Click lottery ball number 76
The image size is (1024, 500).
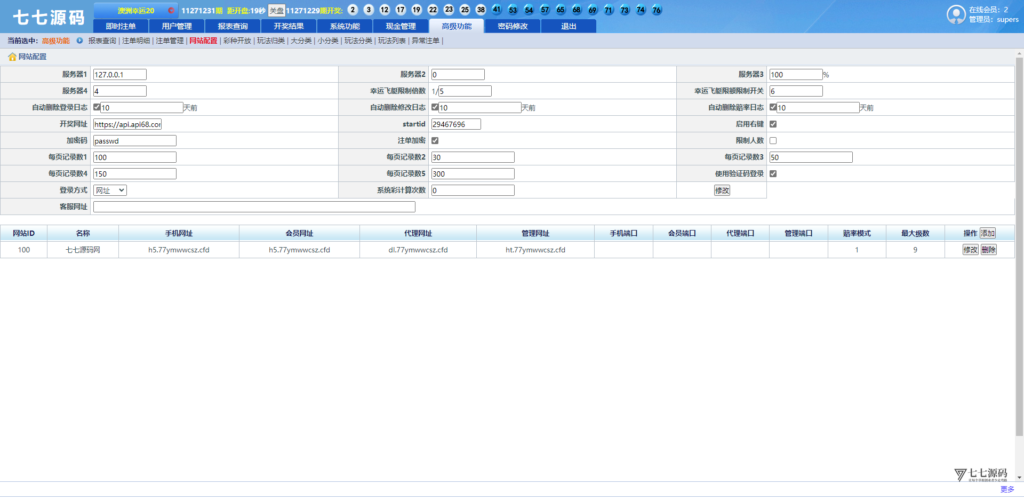tap(656, 10)
